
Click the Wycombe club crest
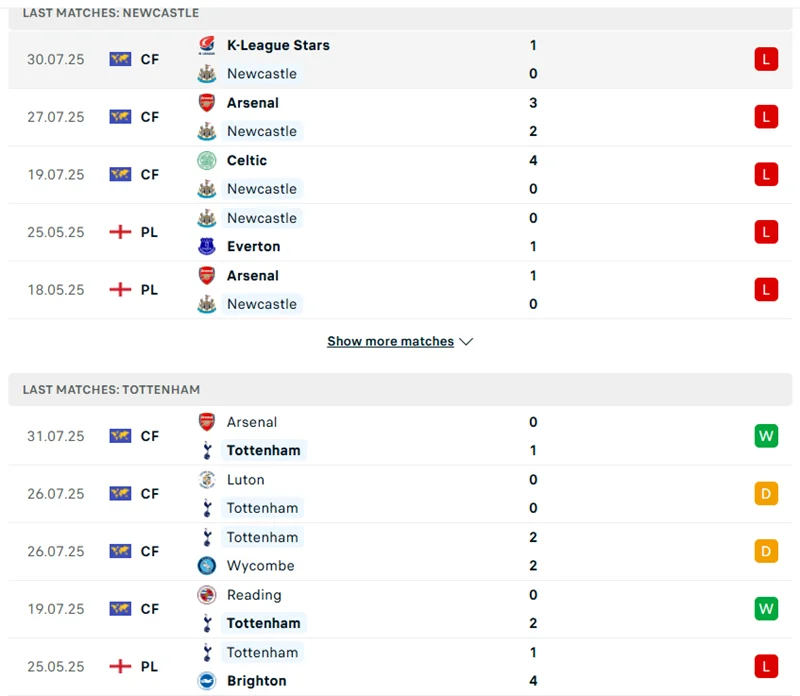[207, 565]
